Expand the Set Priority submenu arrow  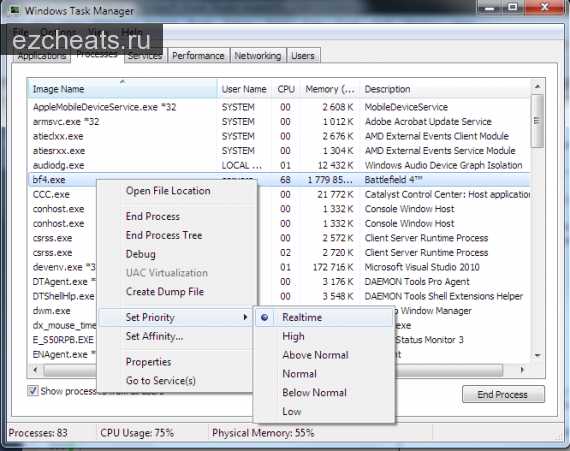245,317
